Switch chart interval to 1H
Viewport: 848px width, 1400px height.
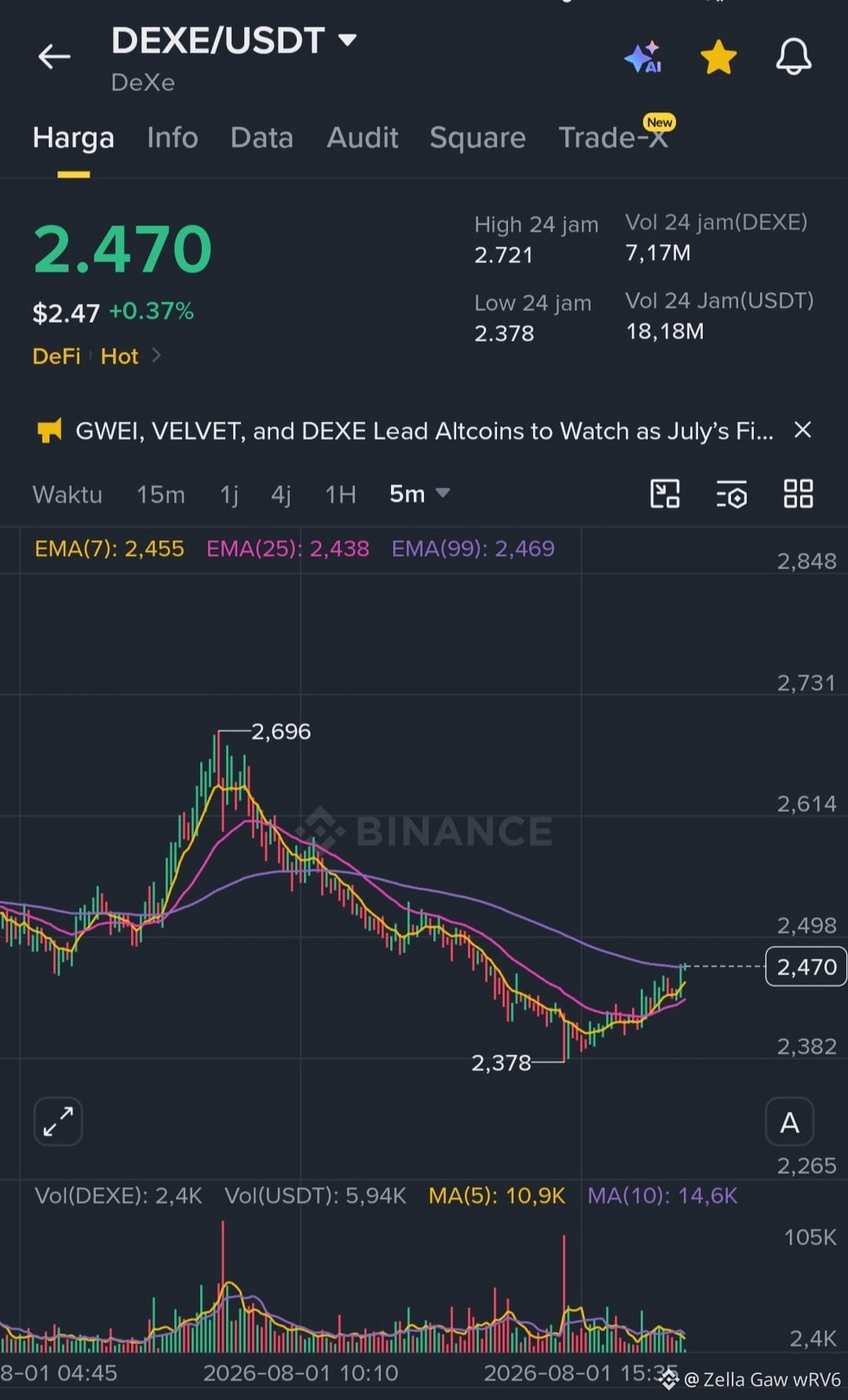point(341,495)
